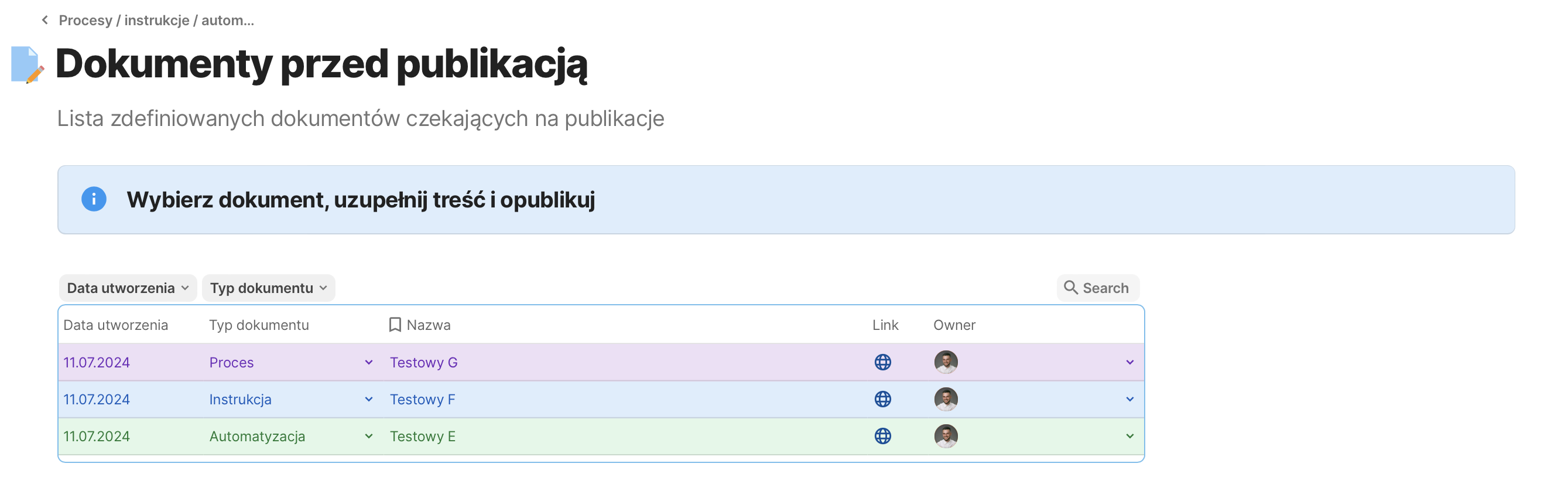1568x477 pixels.
Task: Open the Testowy E document name
Action: [x=422, y=436]
